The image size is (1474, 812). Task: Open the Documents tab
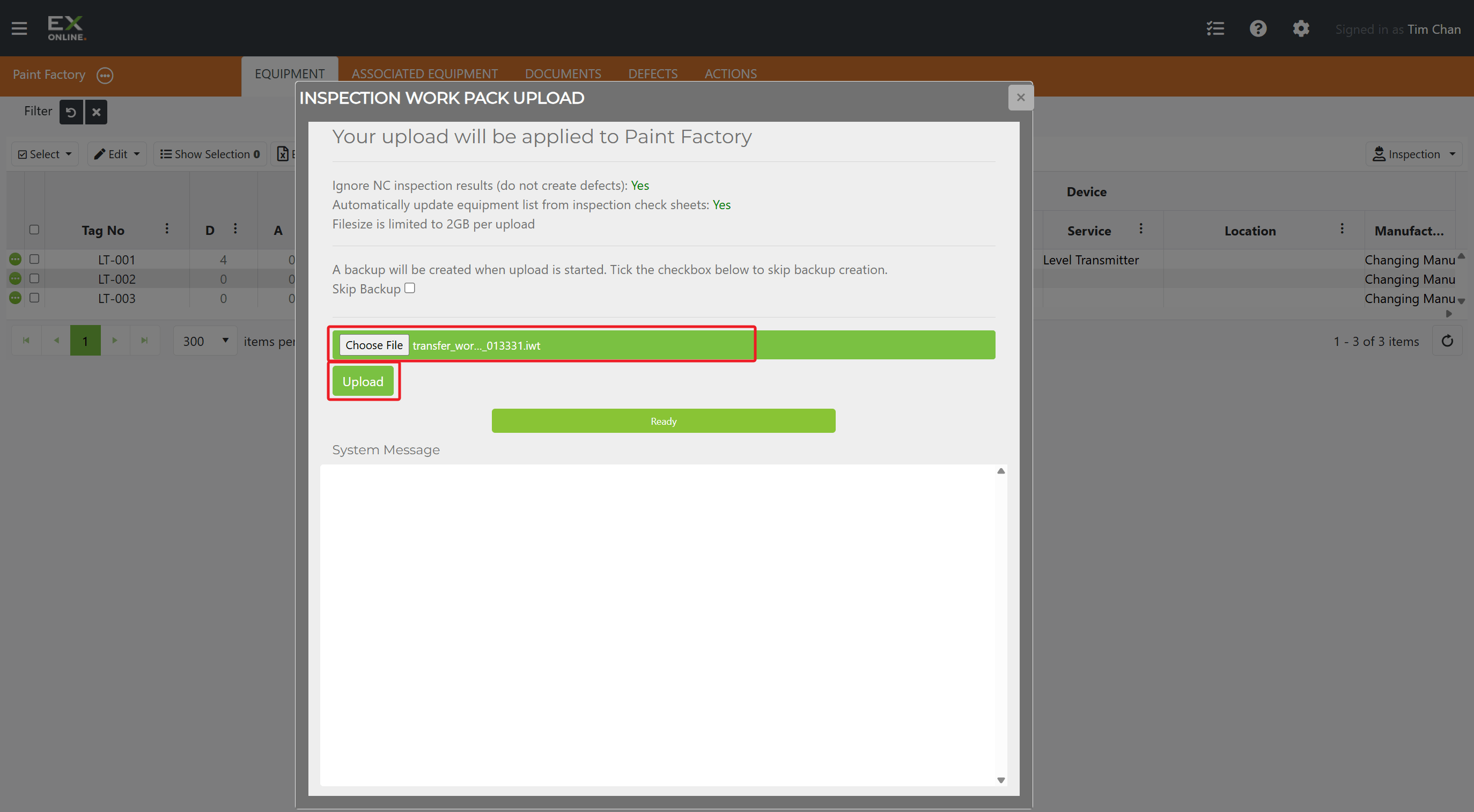click(x=563, y=74)
